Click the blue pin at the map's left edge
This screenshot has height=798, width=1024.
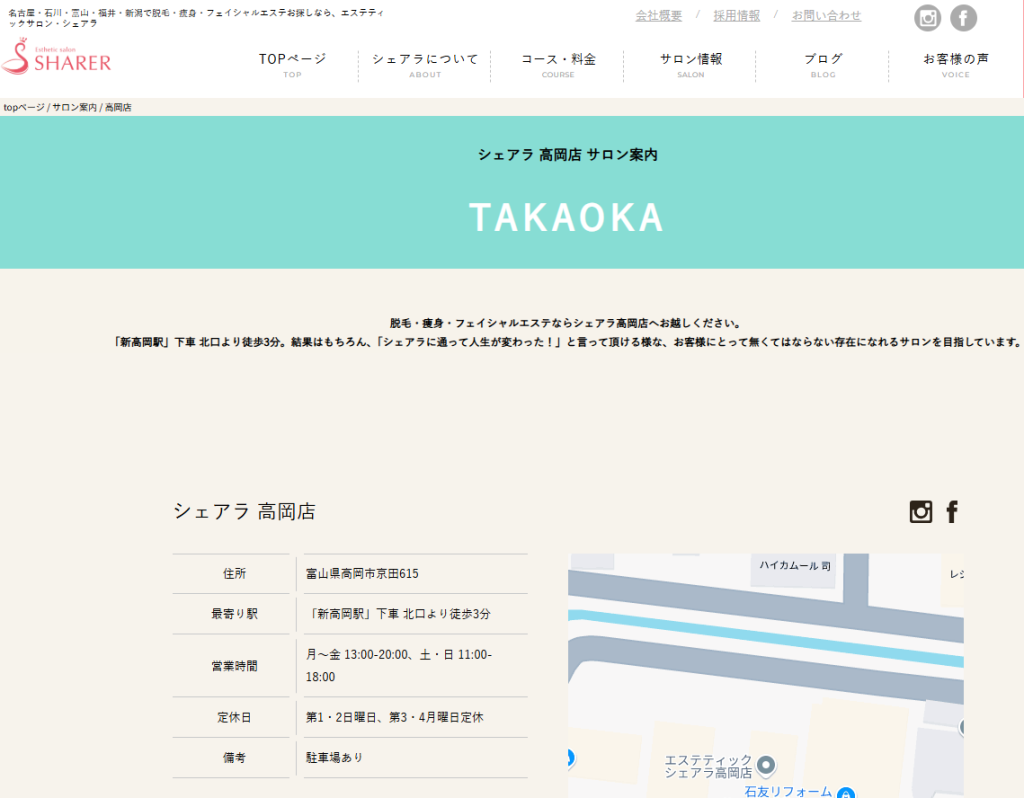click(x=570, y=758)
